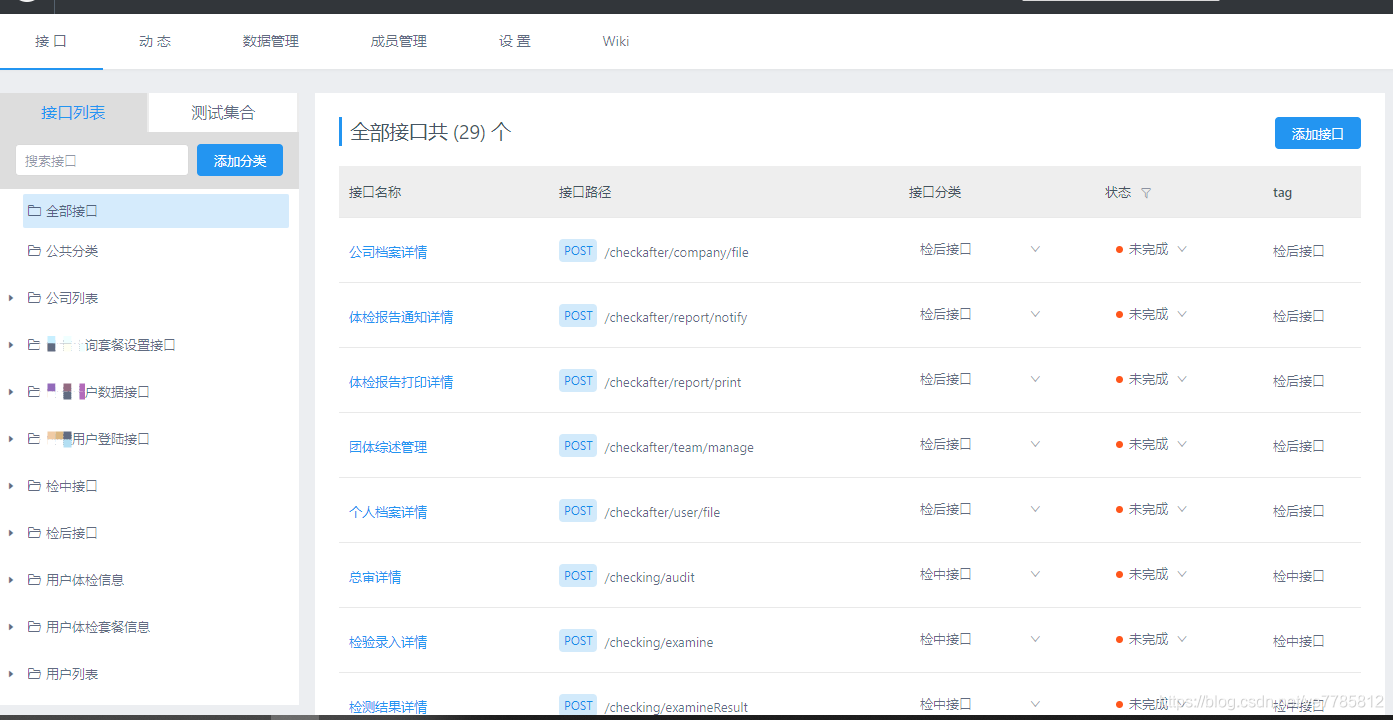
Task: Open the 公司档案详情 interface link
Action: pyautogui.click(x=388, y=252)
